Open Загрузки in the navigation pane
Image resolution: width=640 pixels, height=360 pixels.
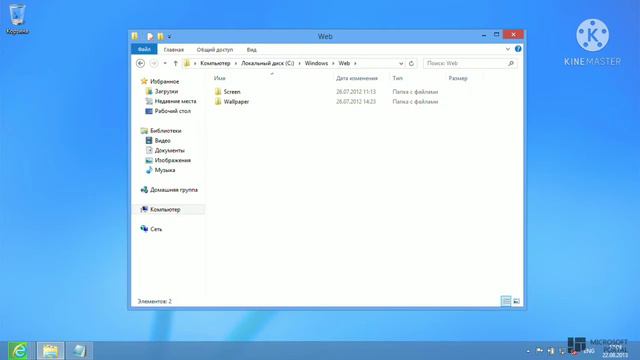[166, 91]
